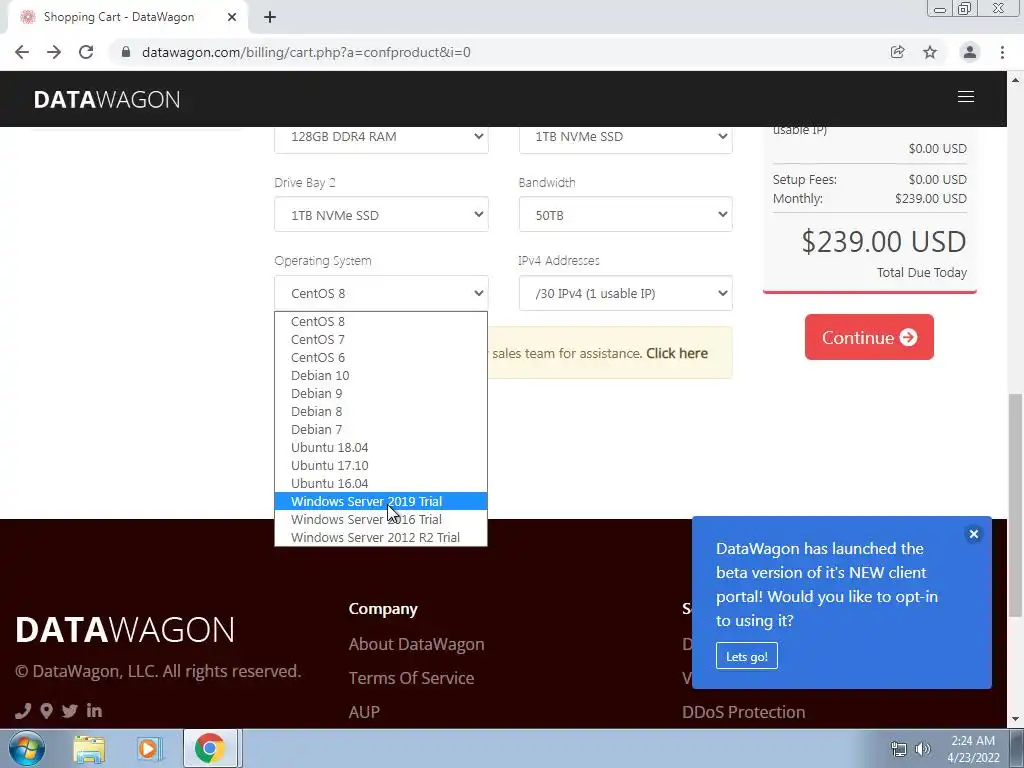The image size is (1024, 768).
Task: Open Drive Bay 2 dropdown
Action: (381, 215)
